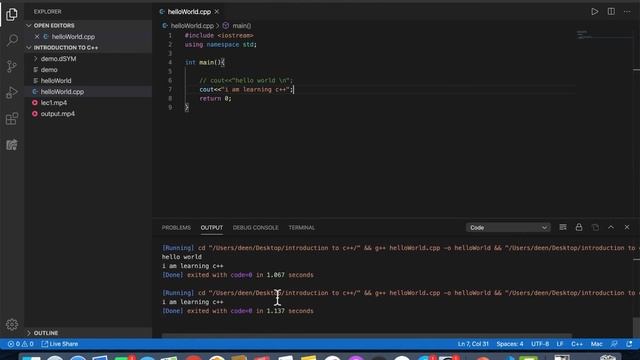The image size is (640, 360).
Task: Open Source Control view in activity bar
Action: [12, 66]
